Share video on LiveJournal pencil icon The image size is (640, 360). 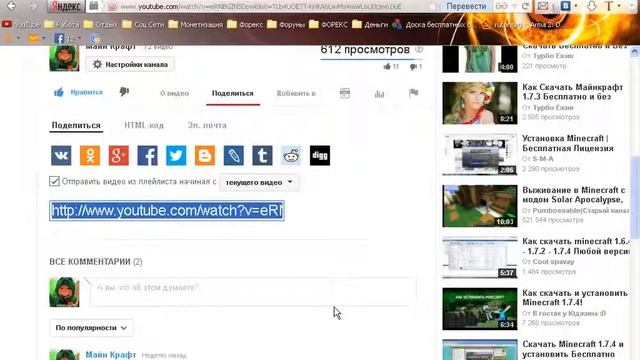pos(234,156)
